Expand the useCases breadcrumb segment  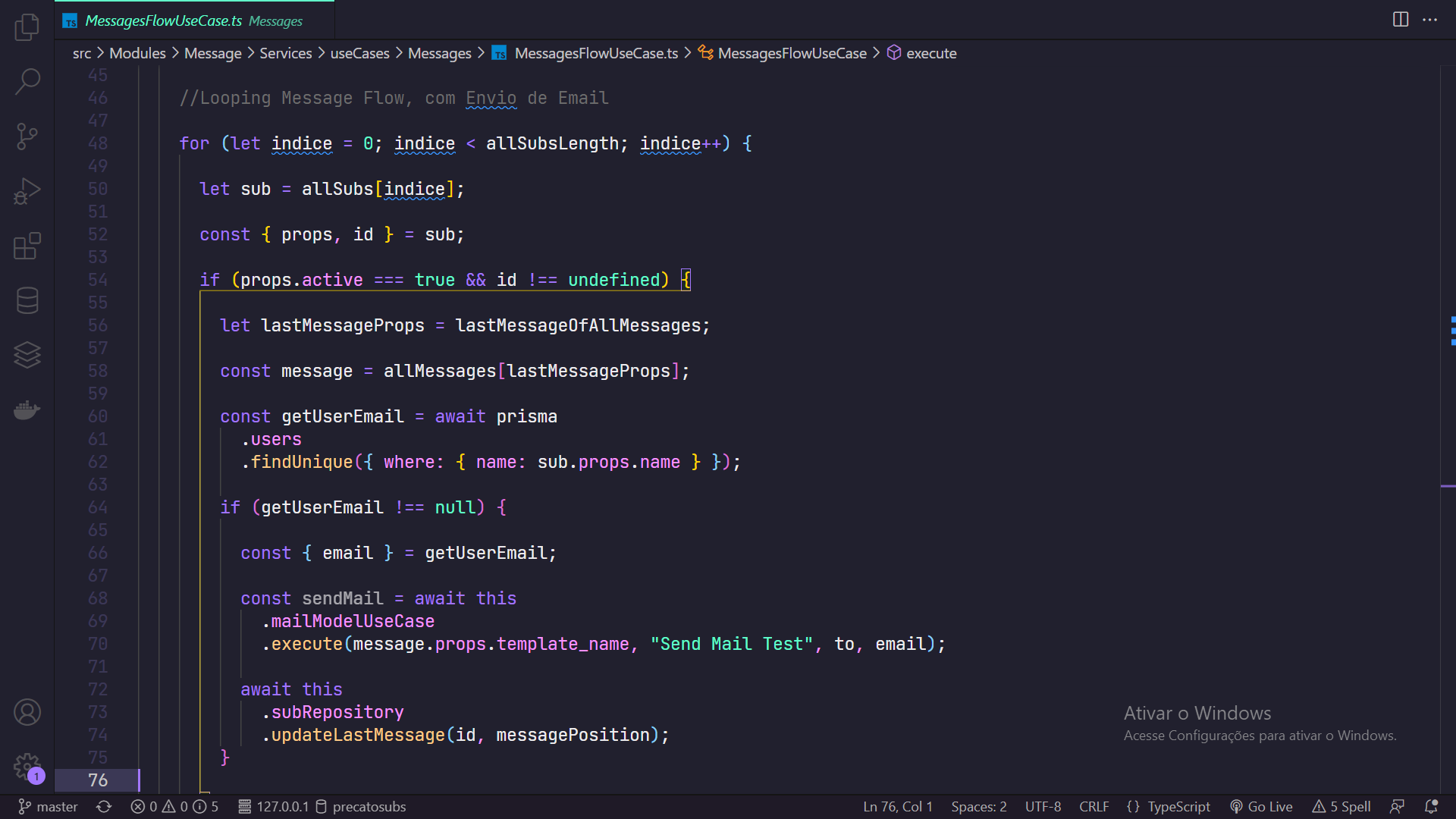click(x=359, y=53)
